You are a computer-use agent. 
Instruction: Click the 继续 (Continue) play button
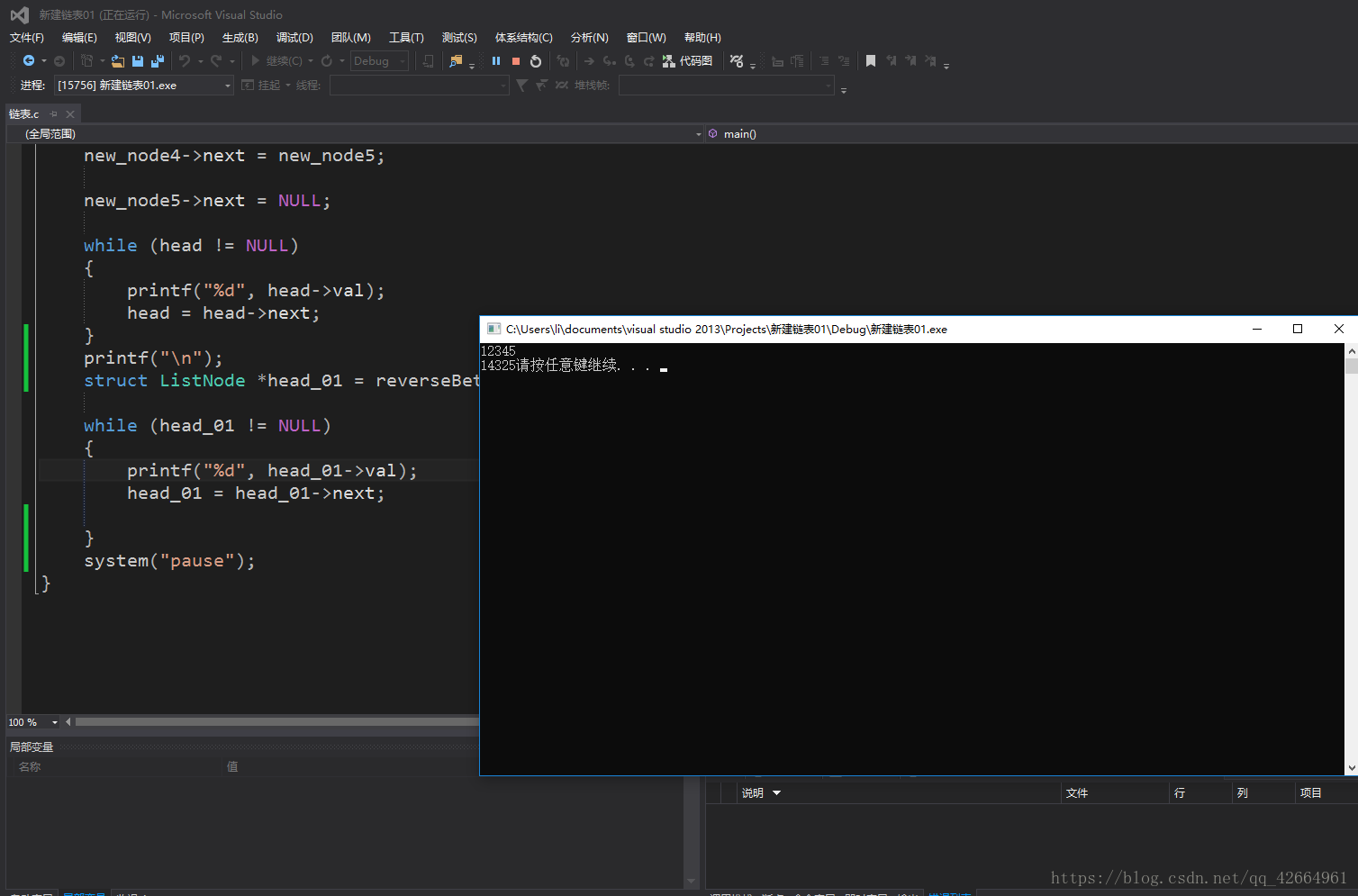click(276, 60)
